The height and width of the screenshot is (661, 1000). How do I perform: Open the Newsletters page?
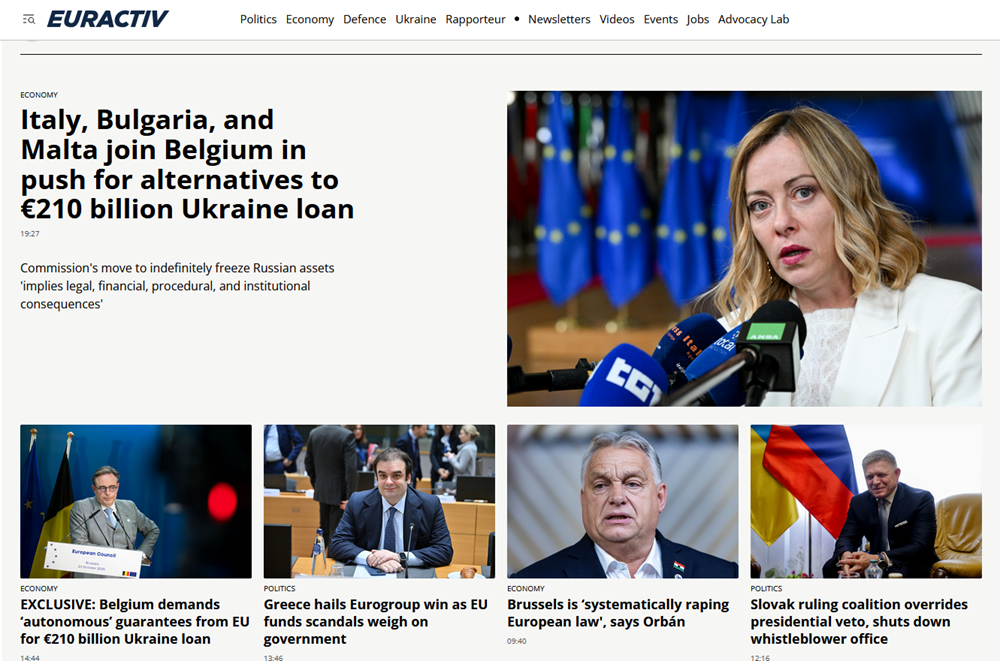tap(559, 19)
